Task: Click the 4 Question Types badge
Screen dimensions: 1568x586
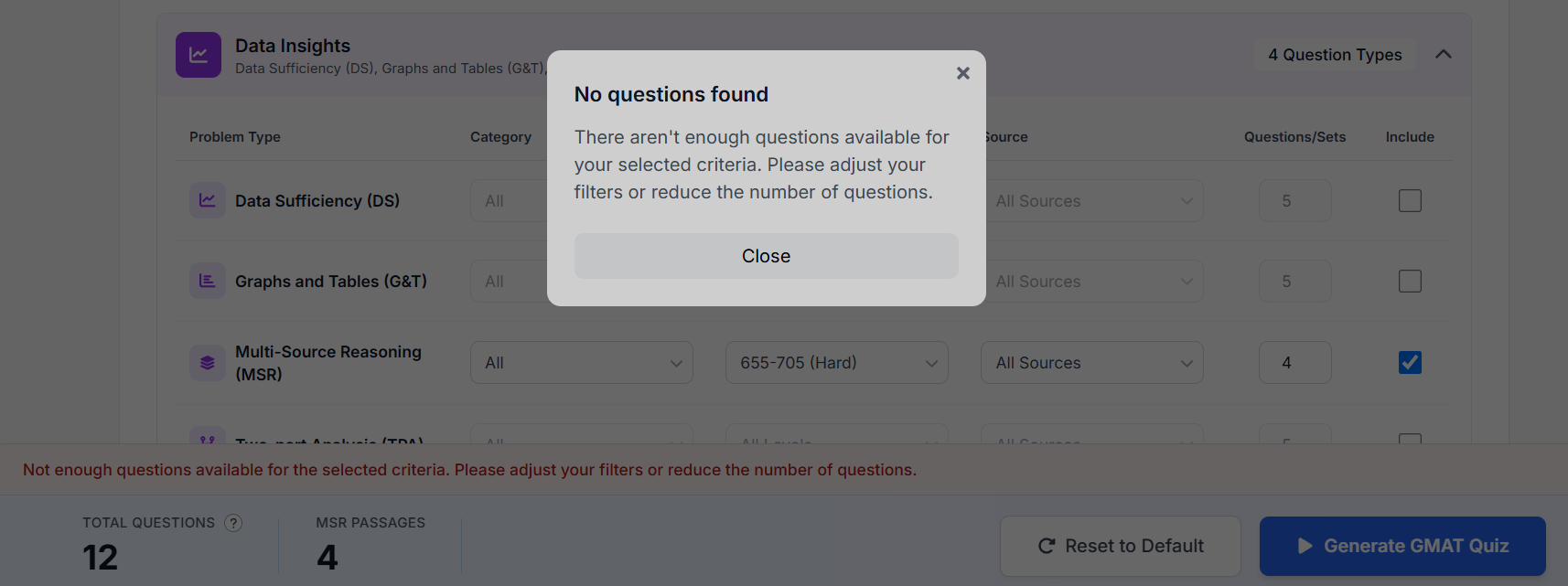Action: coord(1335,55)
